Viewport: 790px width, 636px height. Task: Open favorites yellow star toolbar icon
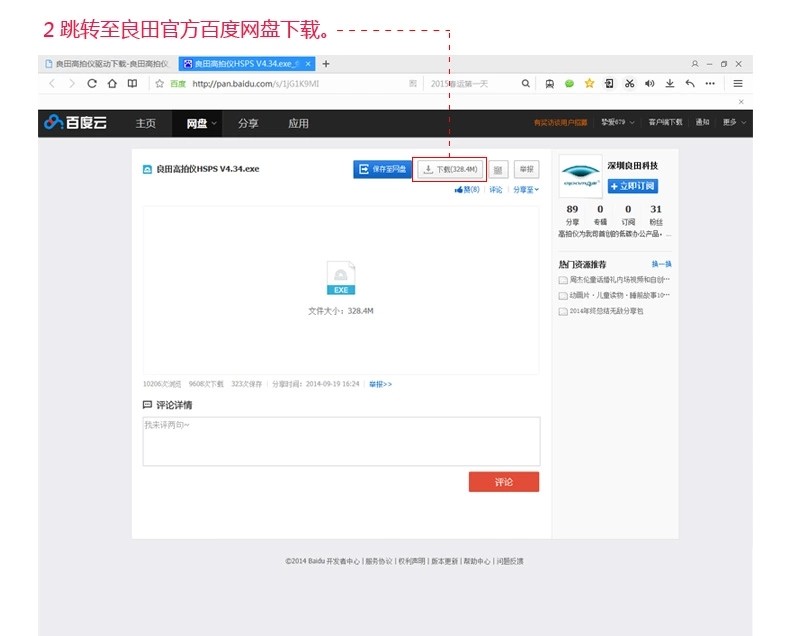[x=589, y=84]
